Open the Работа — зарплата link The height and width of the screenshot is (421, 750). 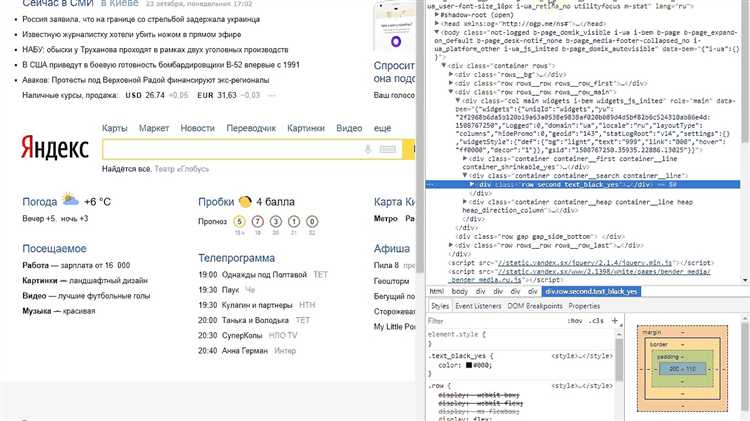76,265
